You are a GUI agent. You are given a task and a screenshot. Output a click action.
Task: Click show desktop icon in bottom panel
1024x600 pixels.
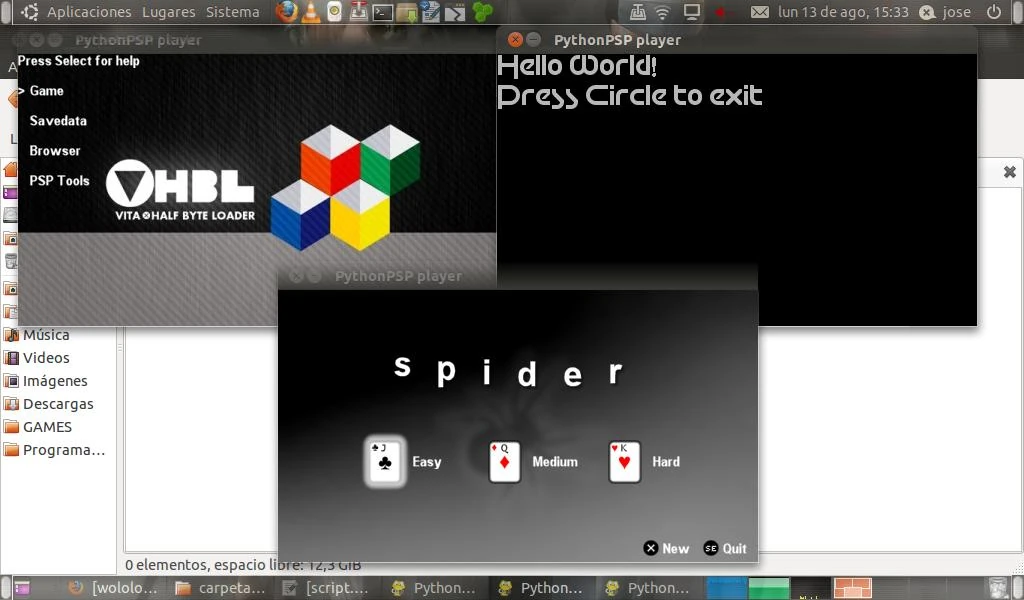(x=22, y=588)
